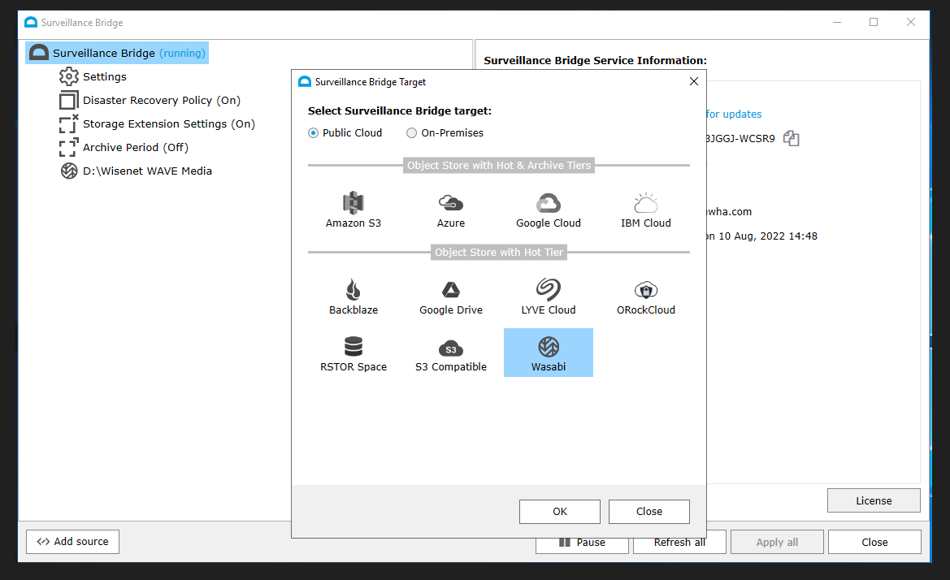
Task: Maximize the Surveillance Bridge window
Action: (874, 22)
